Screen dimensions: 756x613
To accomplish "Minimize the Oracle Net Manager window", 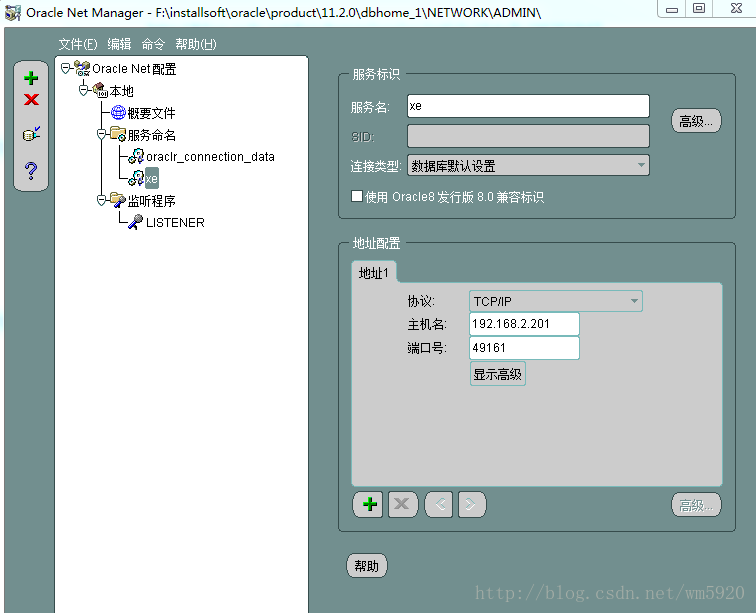I will 672,9.
